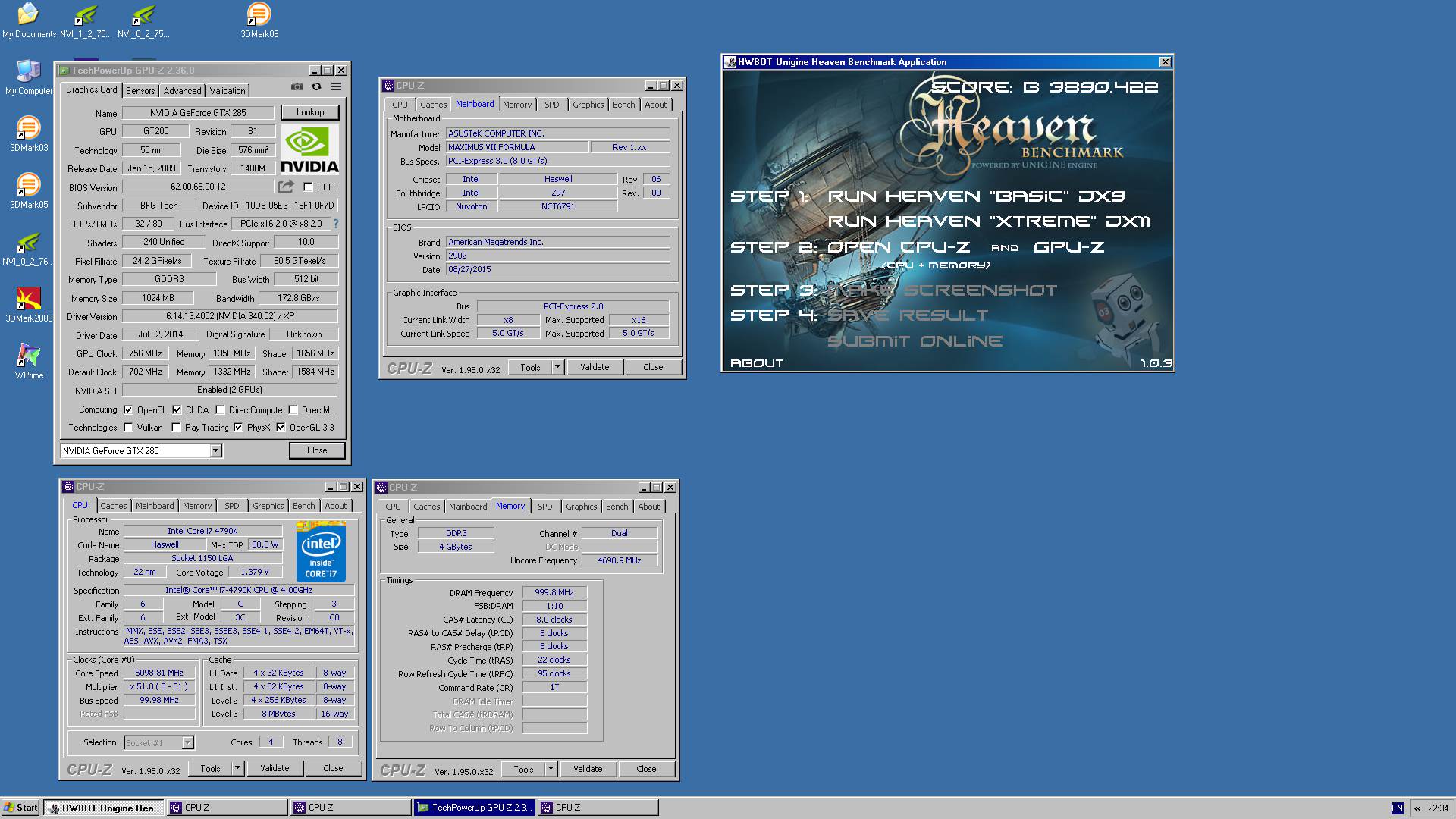The width and height of the screenshot is (1456, 819).
Task: Toggle PhysX checkbox
Action: pos(238,428)
